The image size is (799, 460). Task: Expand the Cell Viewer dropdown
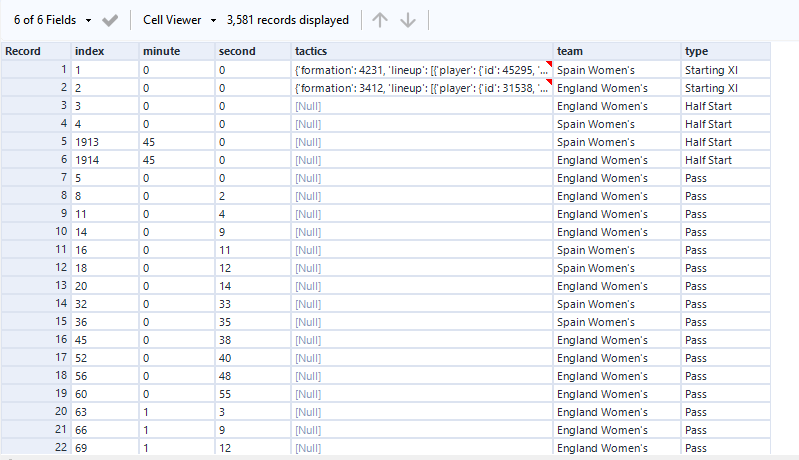pyautogui.click(x=180, y=20)
